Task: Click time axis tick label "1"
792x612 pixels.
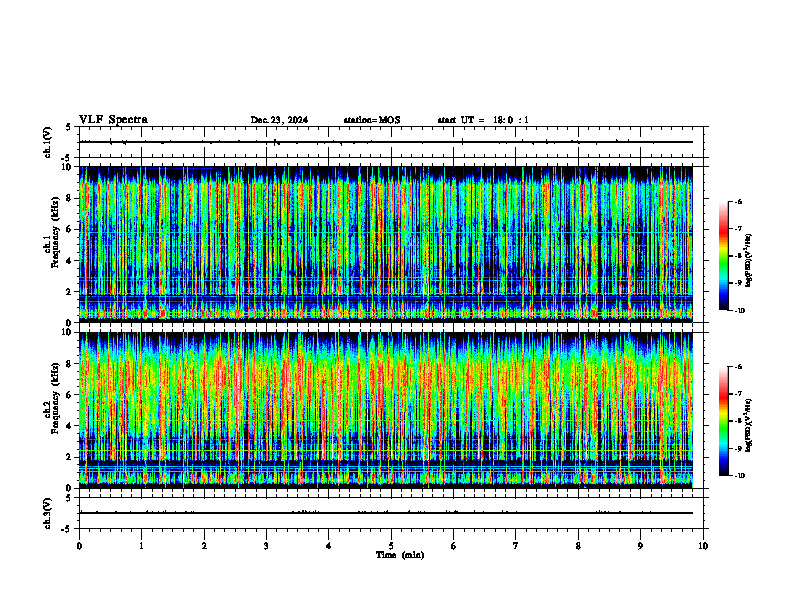Action: pyautogui.click(x=141, y=546)
